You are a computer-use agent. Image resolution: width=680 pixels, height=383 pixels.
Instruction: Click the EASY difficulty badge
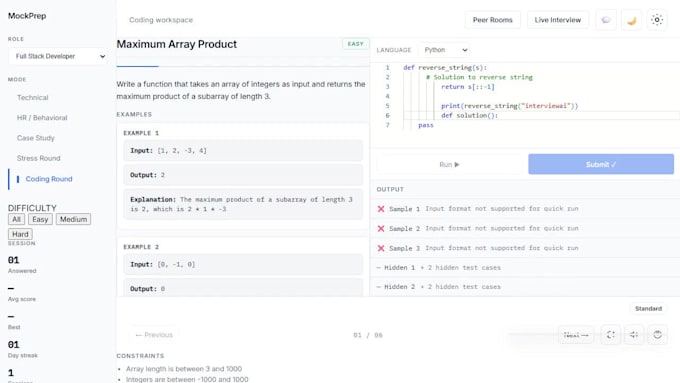click(x=356, y=44)
